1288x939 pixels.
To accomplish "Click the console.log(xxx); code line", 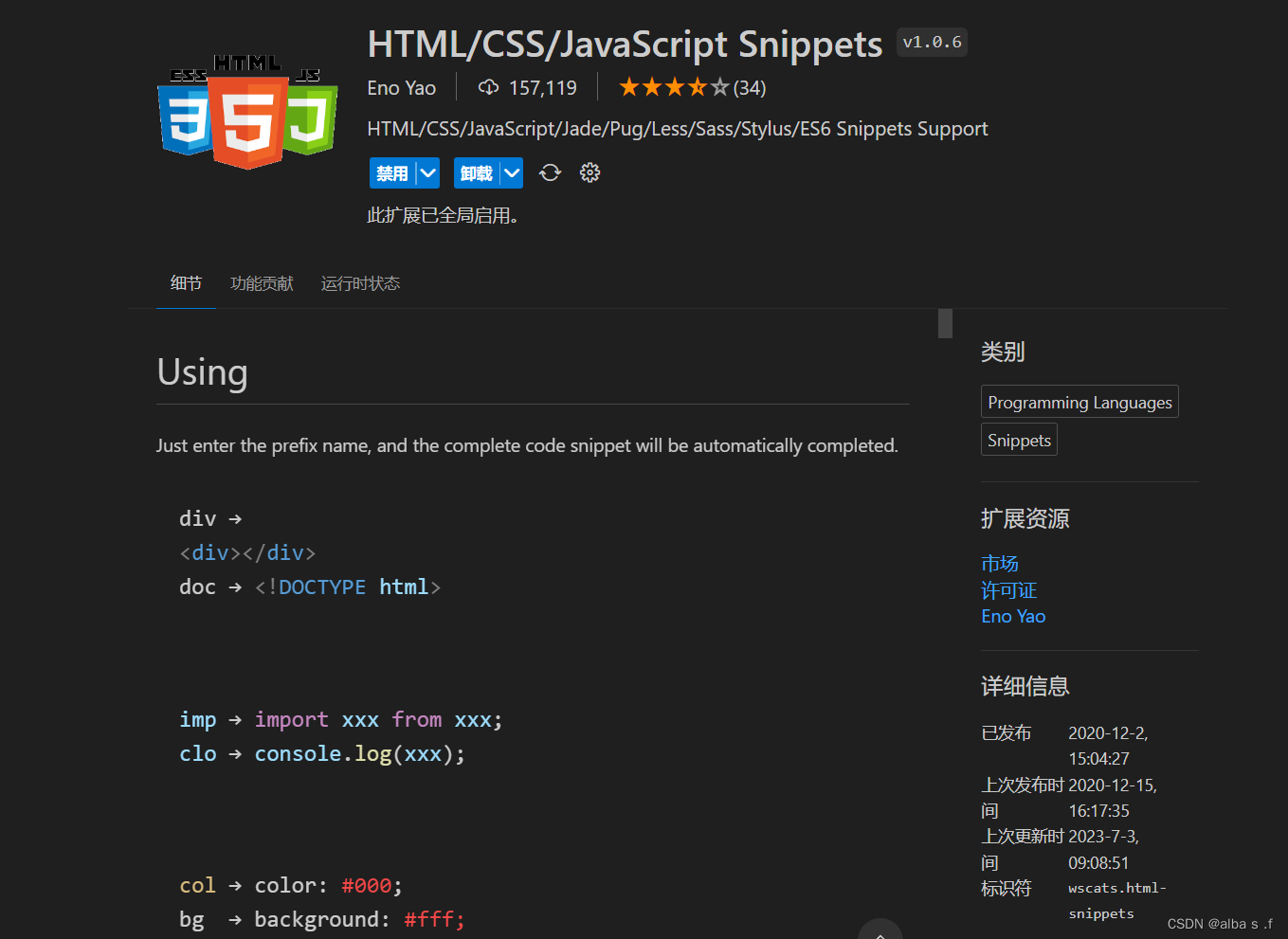I will (360, 753).
